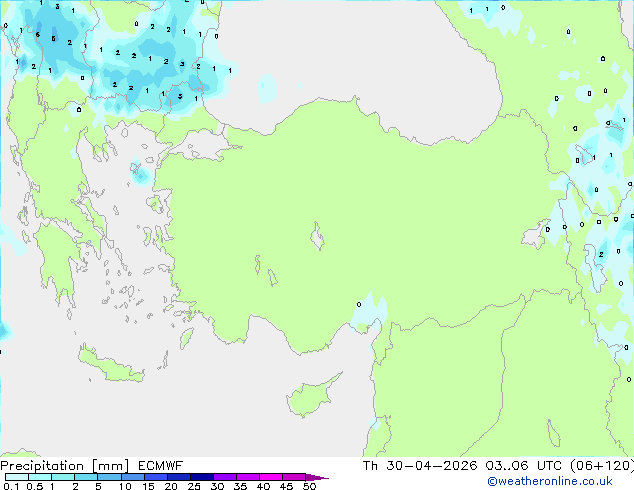
Task: Click the '0.5' legend scale value
Action: tap(35, 486)
